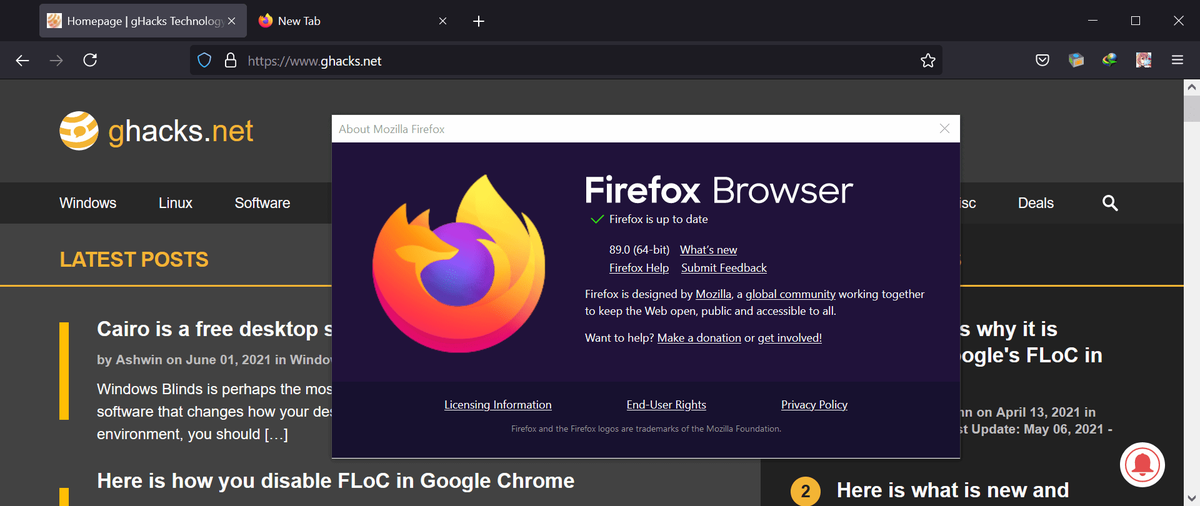Open the global community link
1200x506 pixels.
(790, 294)
